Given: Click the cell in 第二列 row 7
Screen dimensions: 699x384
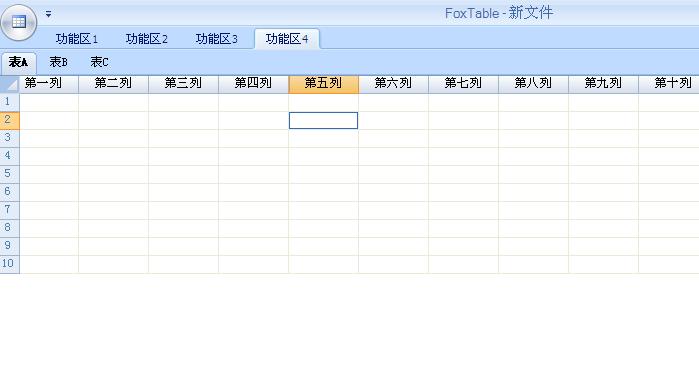Looking at the screenshot, I should pyautogui.click(x=113, y=210).
